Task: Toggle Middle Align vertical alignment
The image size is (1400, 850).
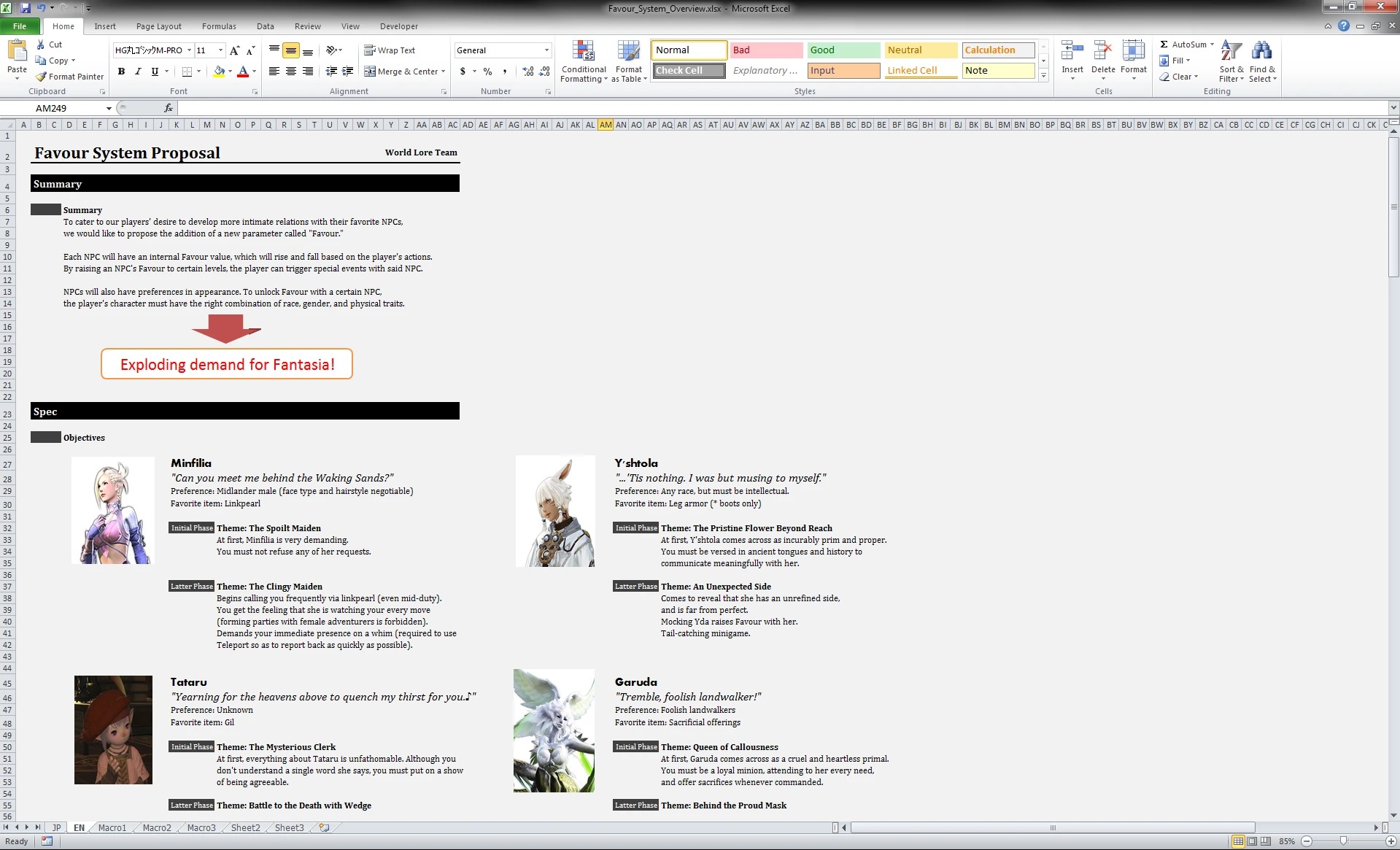Action: pos(291,50)
